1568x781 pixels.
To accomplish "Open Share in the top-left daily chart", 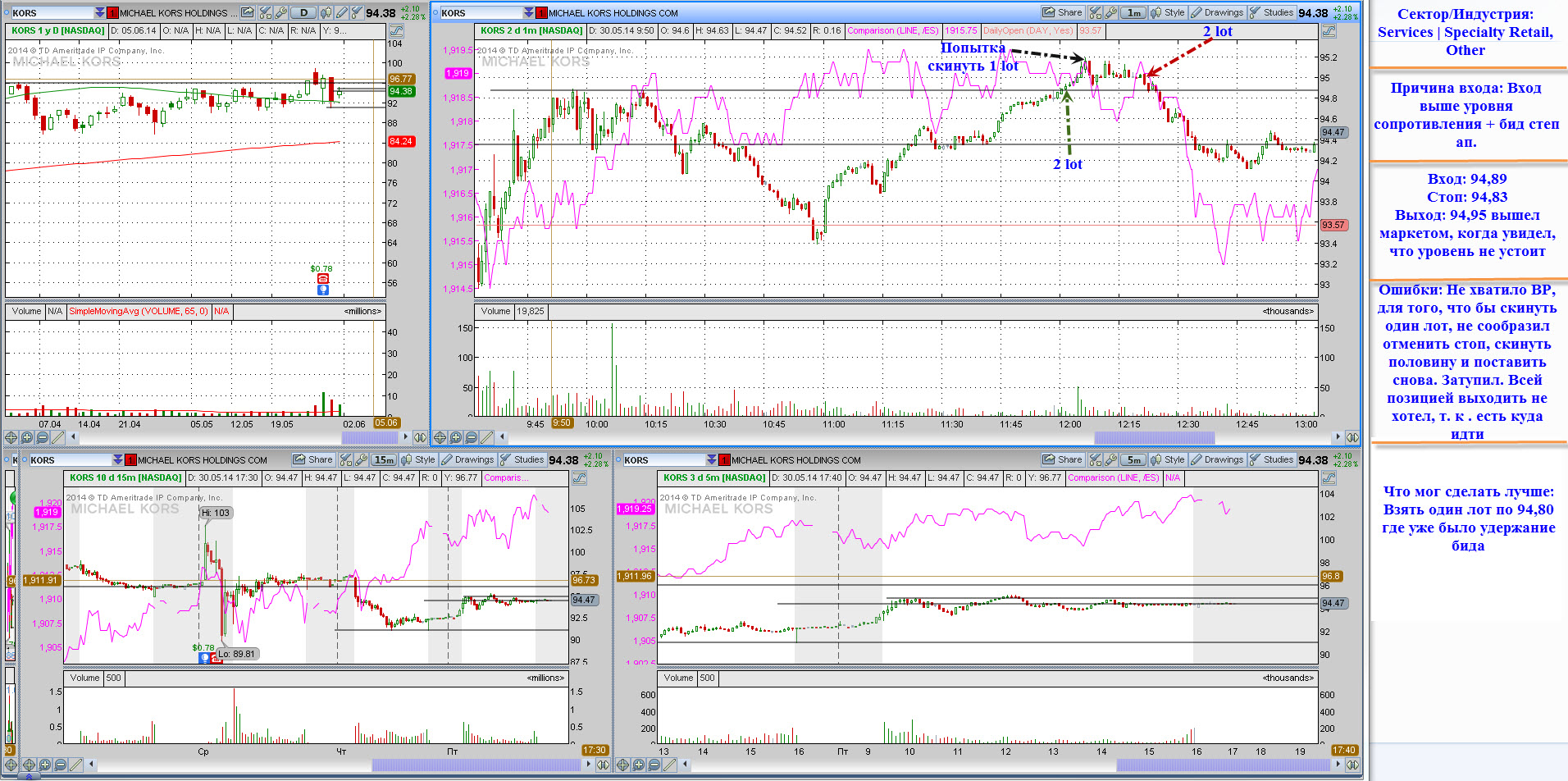I will [x=248, y=12].
